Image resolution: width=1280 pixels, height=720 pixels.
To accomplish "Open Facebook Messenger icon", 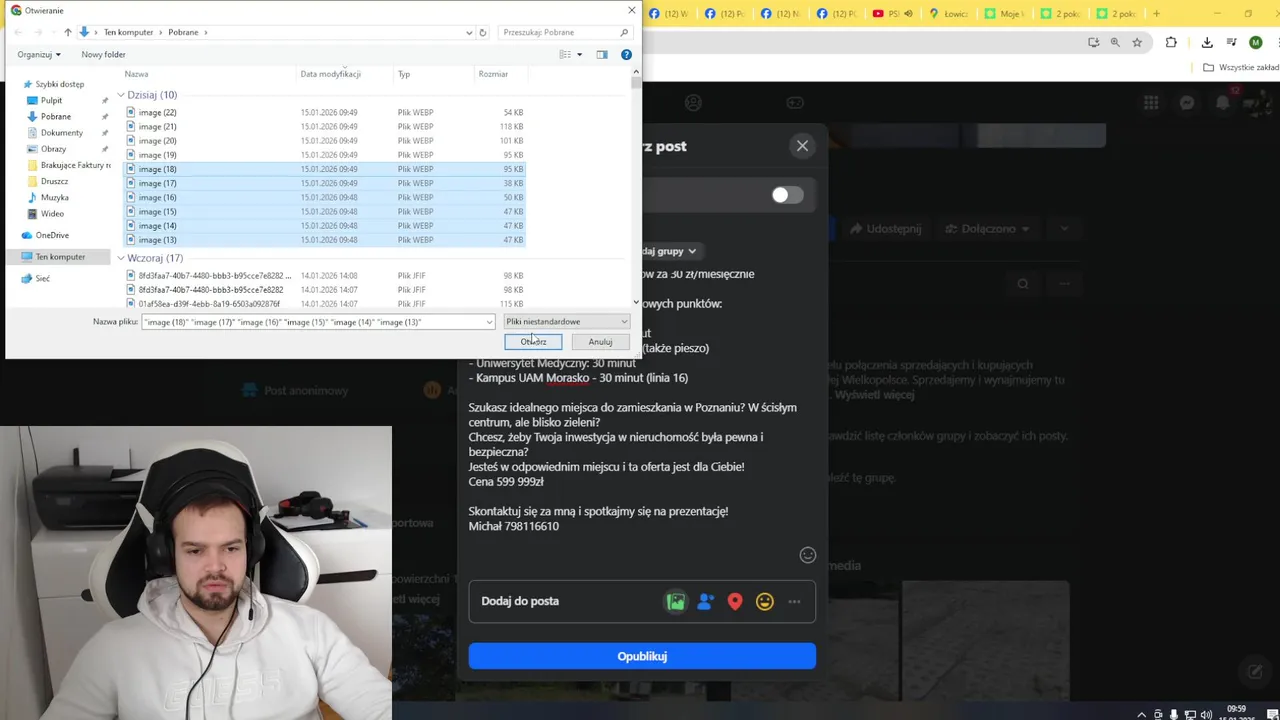I will [1187, 102].
